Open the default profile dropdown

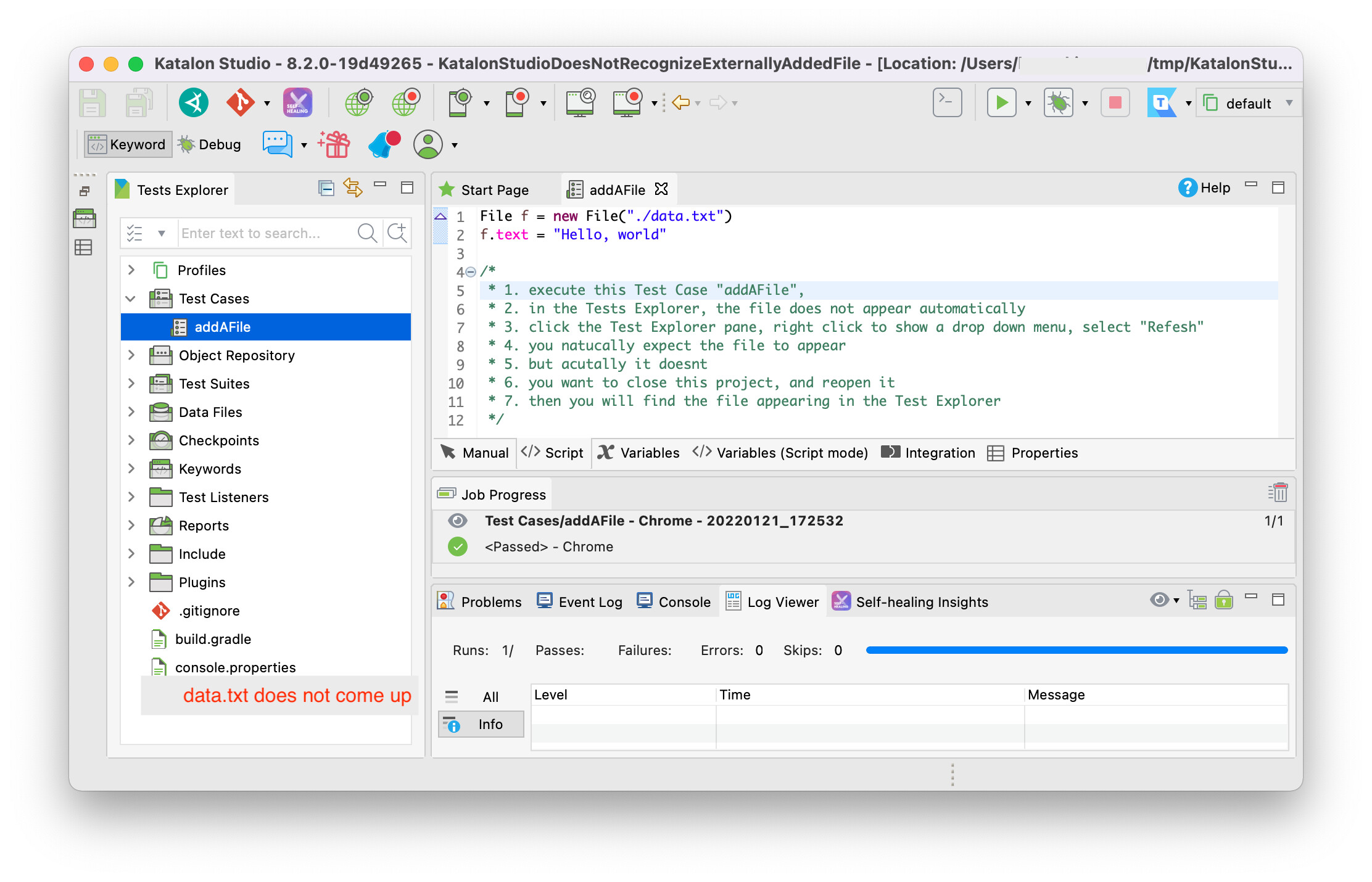pos(1248,103)
